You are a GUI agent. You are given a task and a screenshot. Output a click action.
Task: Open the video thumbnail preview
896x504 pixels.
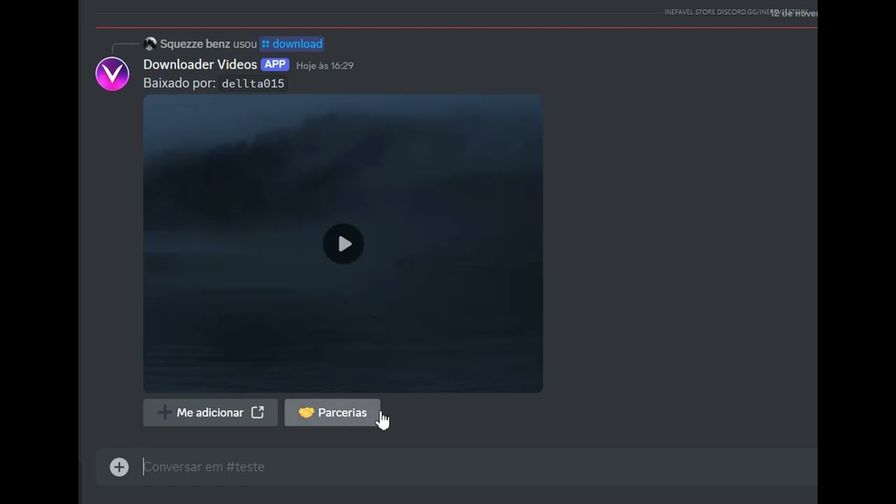tap(343, 243)
